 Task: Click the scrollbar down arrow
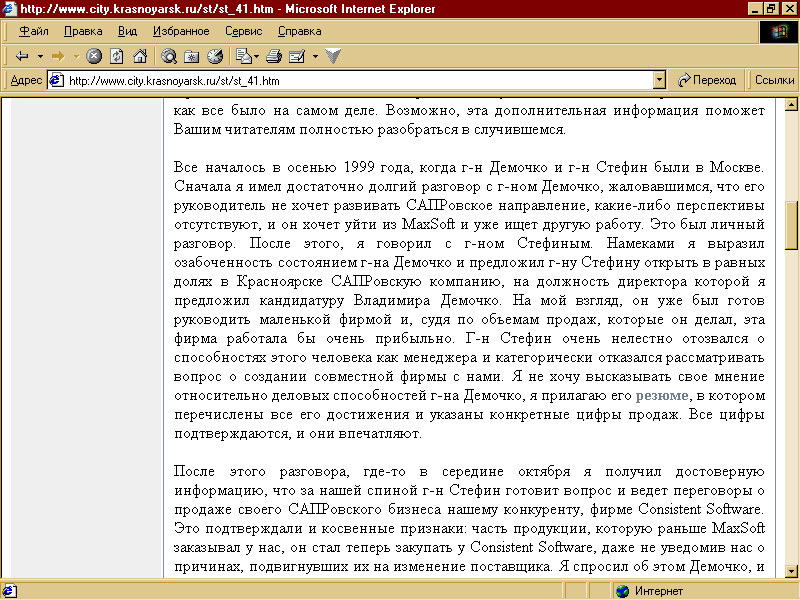coord(791,571)
